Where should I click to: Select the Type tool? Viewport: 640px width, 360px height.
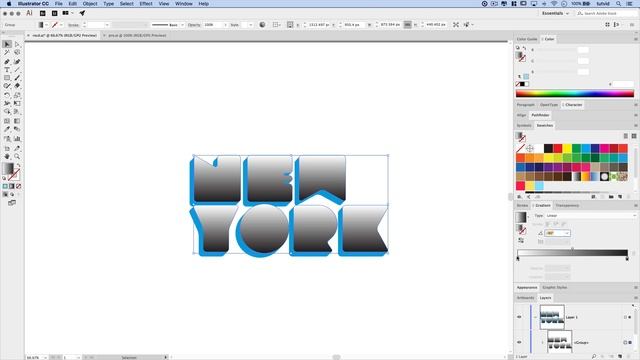pyautogui.click(x=7, y=70)
